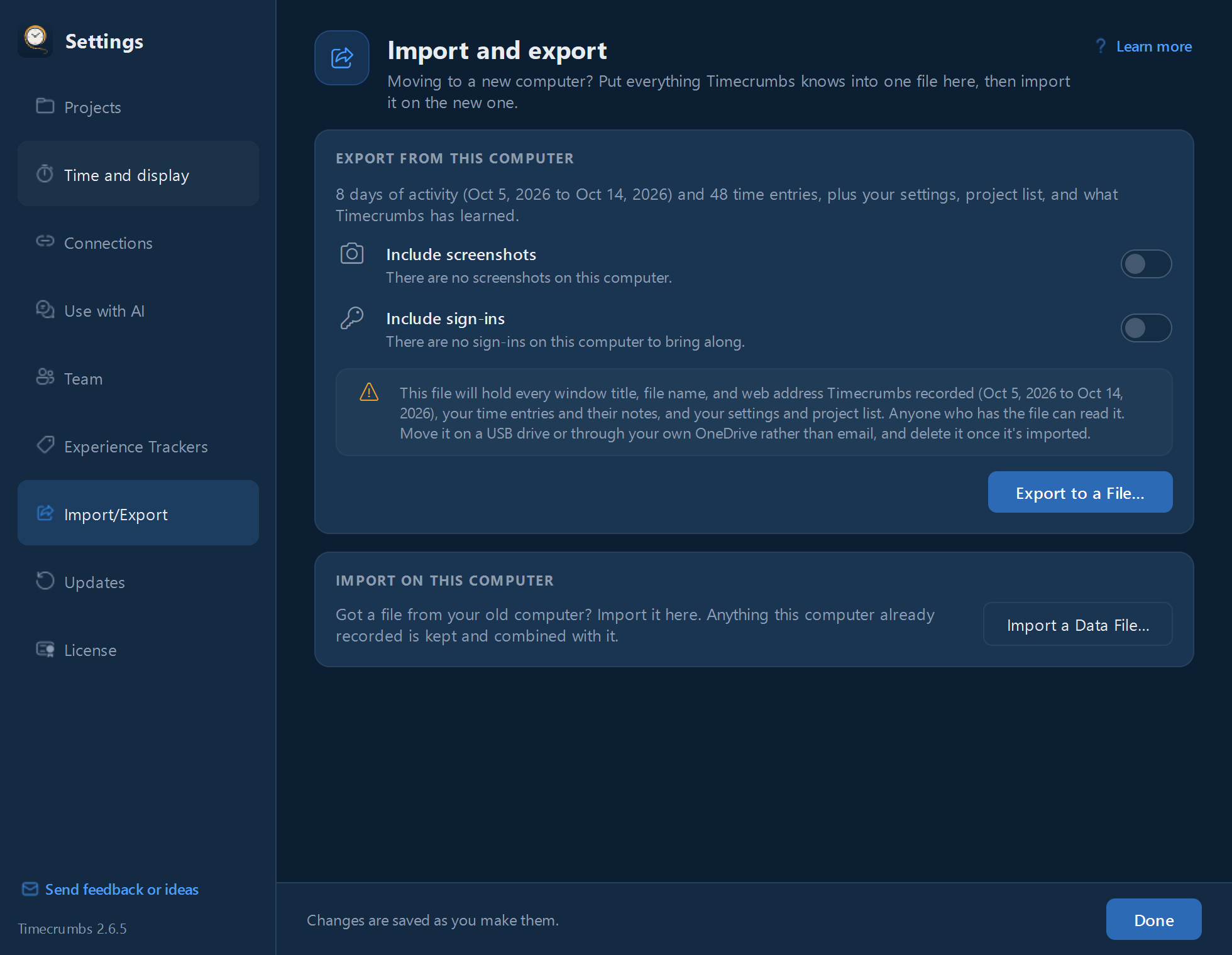Viewport: 1232px width, 955px height.
Task: Switch to the Team section
Action: coord(138,378)
